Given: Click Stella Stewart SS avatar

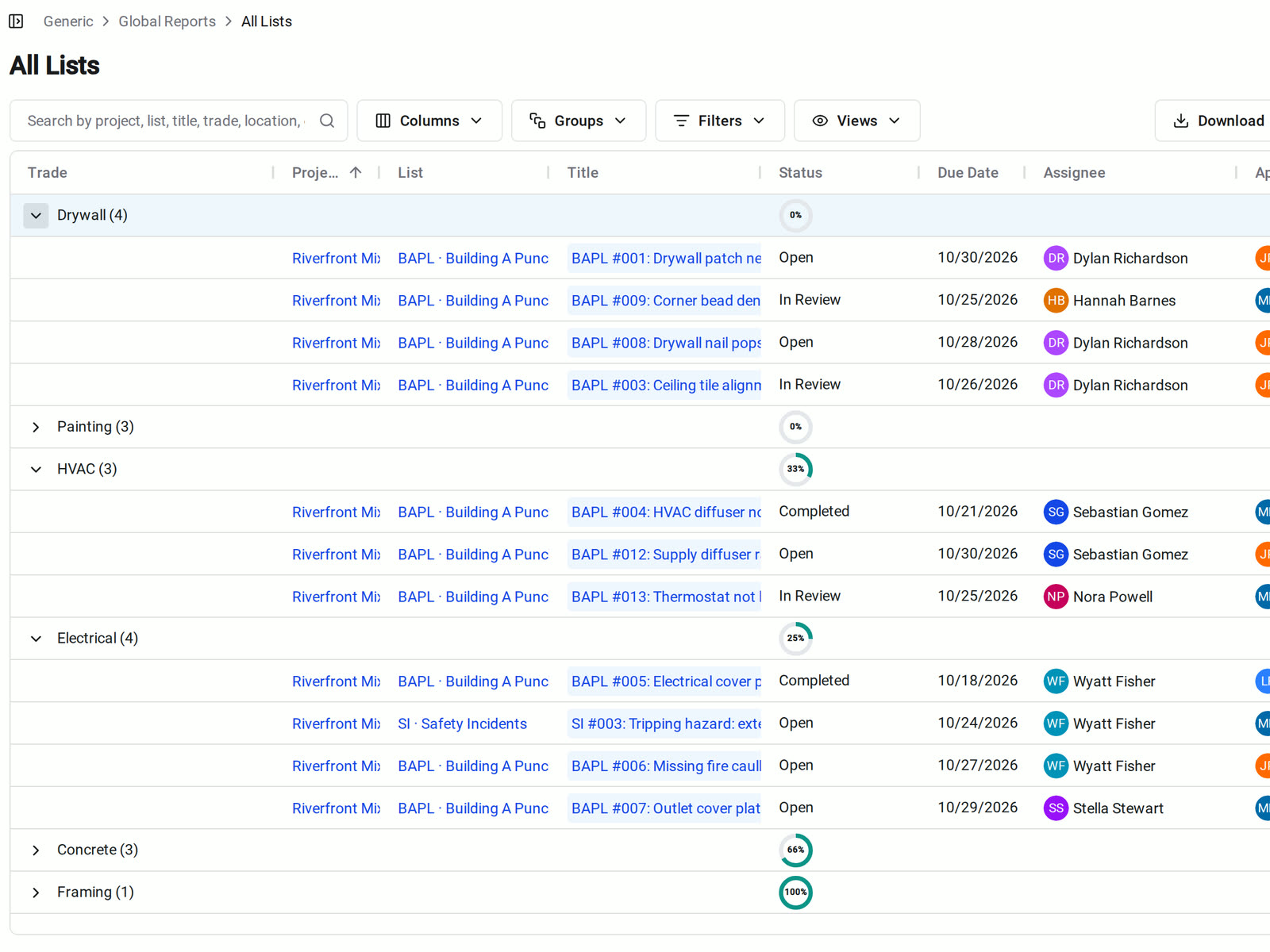Looking at the screenshot, I should pos(1056,808).
